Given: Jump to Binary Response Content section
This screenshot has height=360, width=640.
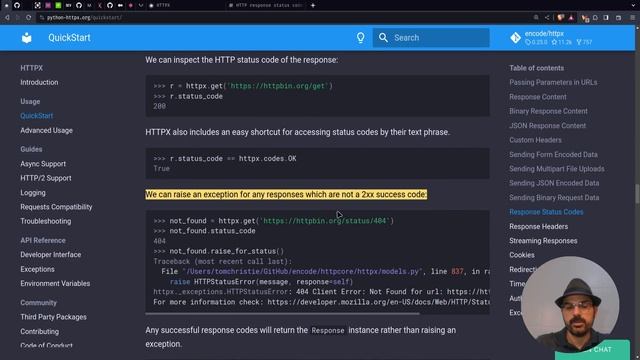Looking at the screenshot, I should point(548,111).
